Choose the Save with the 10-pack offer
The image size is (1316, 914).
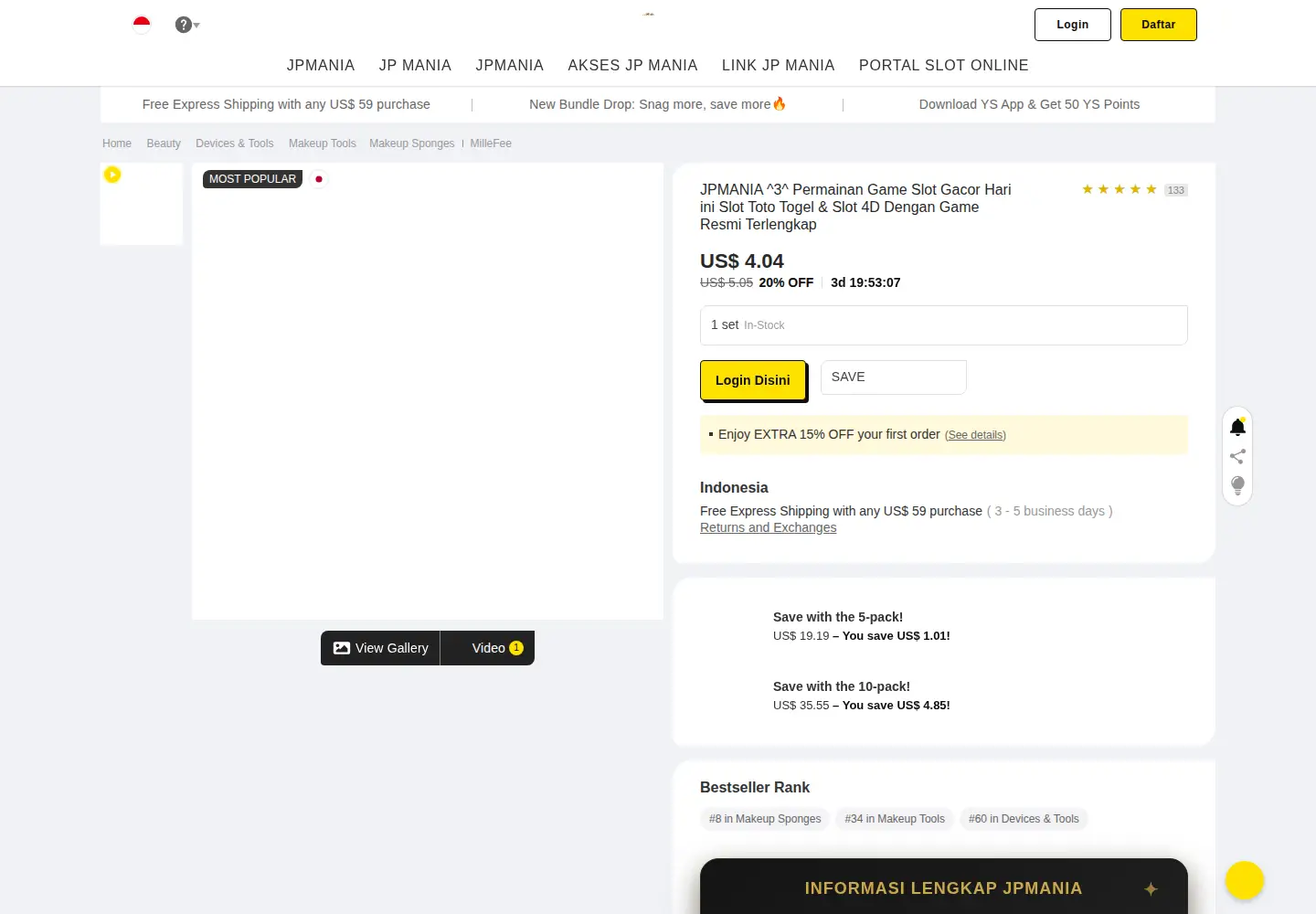point(862,696)
